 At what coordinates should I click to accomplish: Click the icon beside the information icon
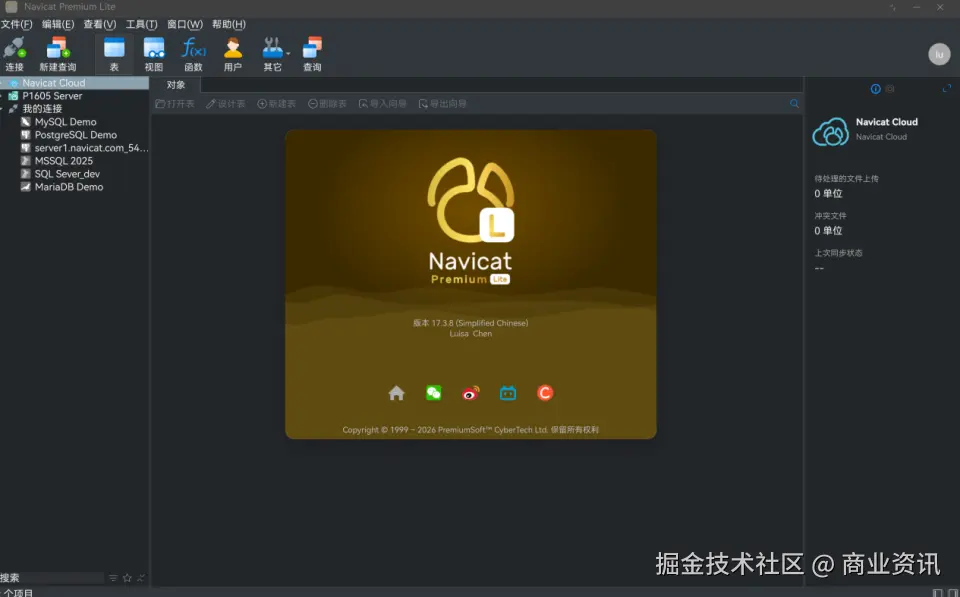pyautogui.click(x=890, y=89)
